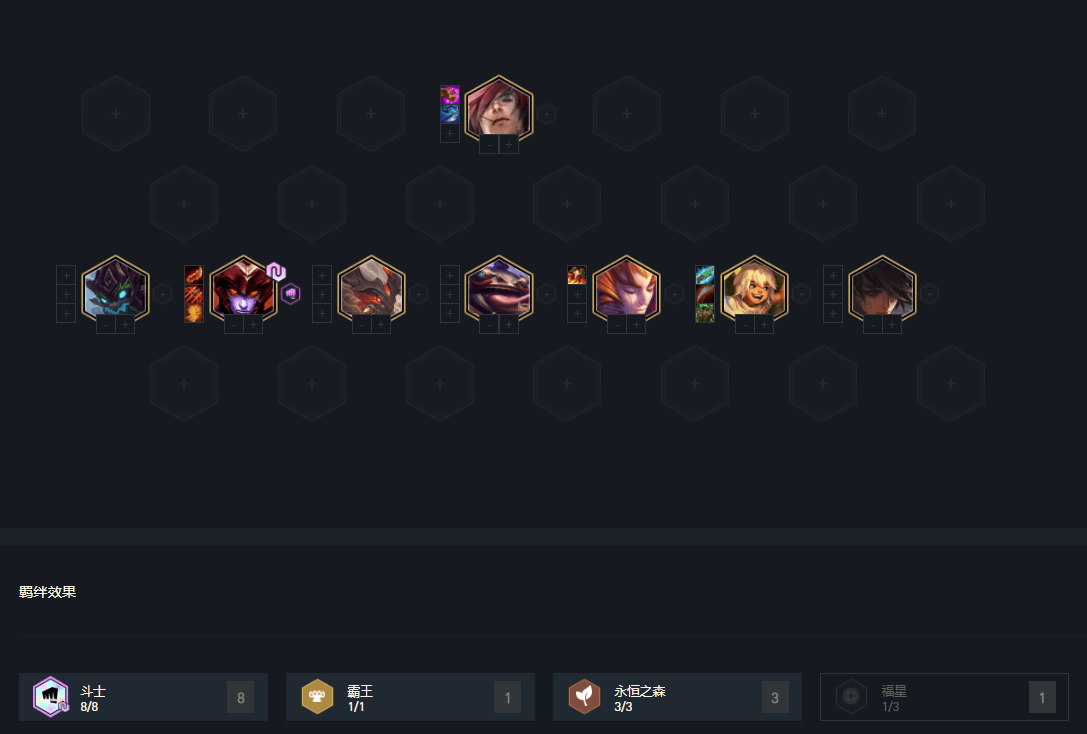Click the brown 永恒之森 leaf trait icon

pyautogui.click(x=584, y=697)
